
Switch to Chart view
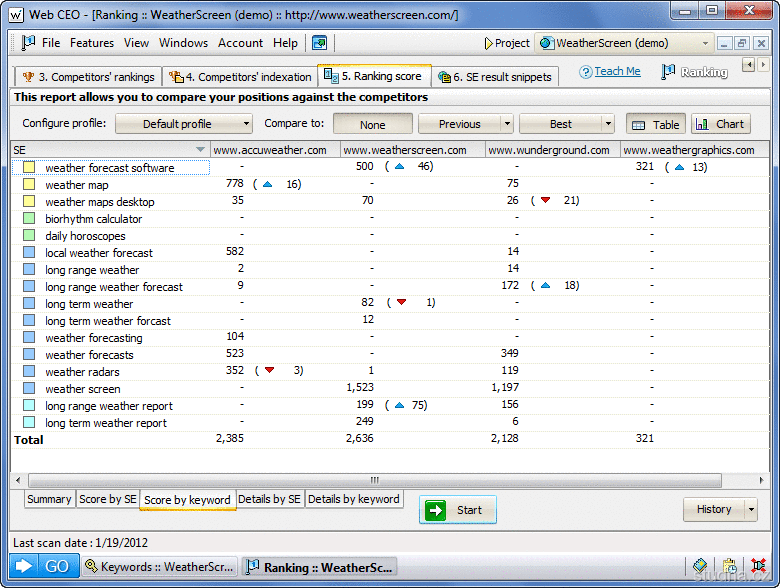click(720, 124)
